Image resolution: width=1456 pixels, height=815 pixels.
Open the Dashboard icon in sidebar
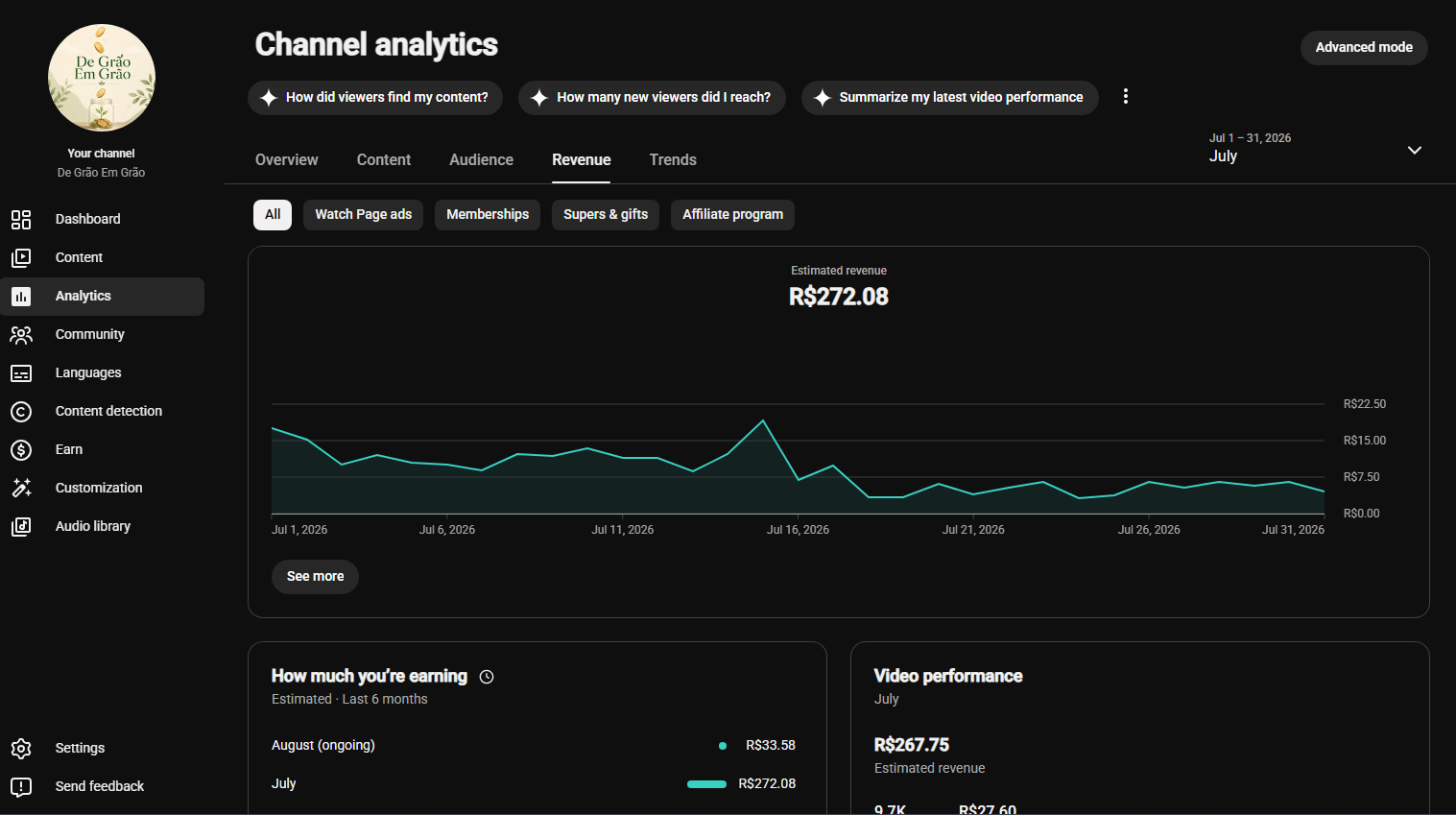click(21, 219)
